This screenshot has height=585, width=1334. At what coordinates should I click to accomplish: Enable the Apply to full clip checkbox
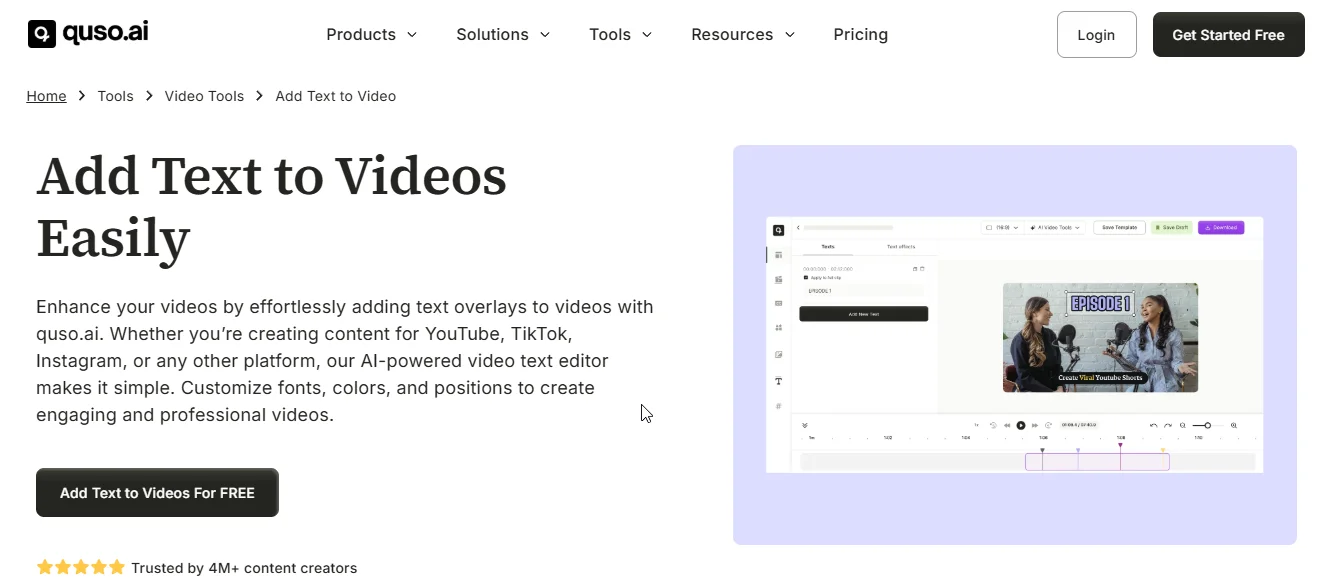tap(806, 277)
